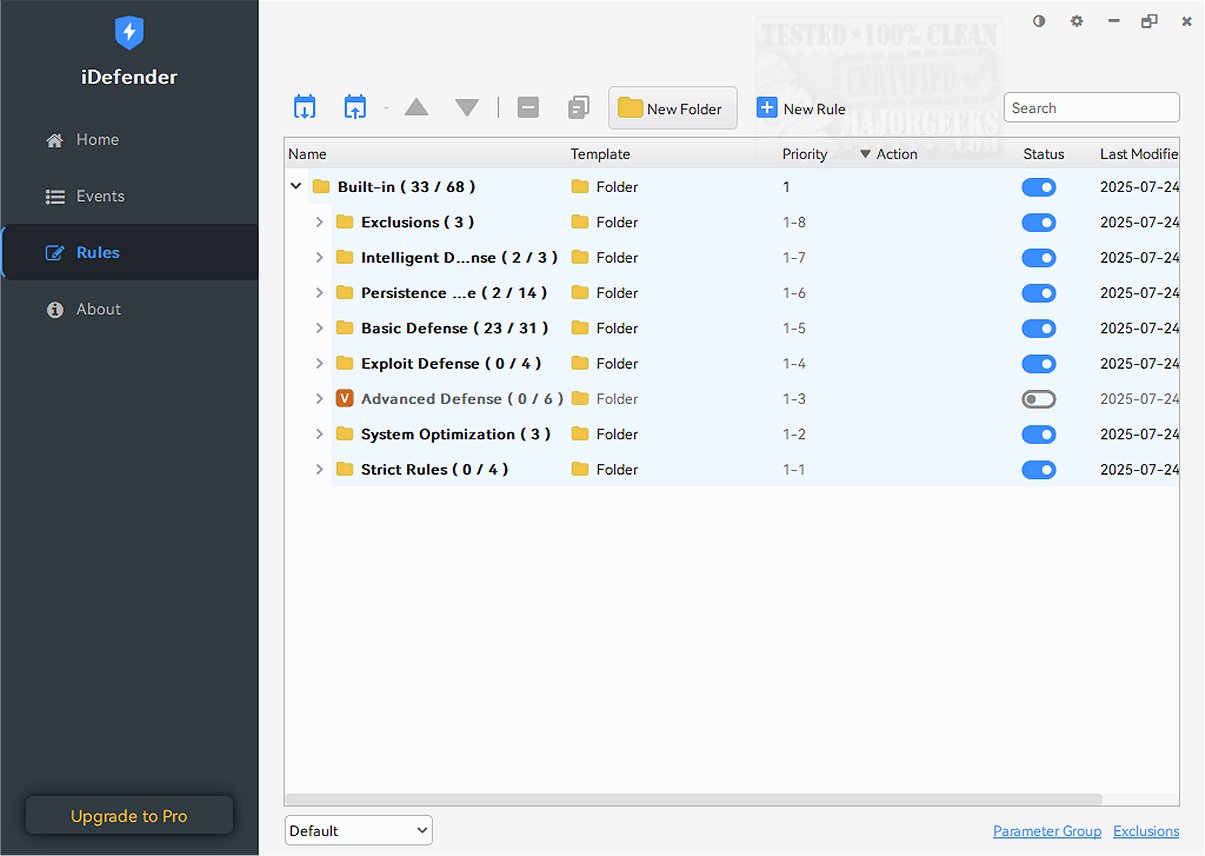1205x856 pixels.
Task: Switch off Basic Defense status toggle
Action: (1039, 328)
